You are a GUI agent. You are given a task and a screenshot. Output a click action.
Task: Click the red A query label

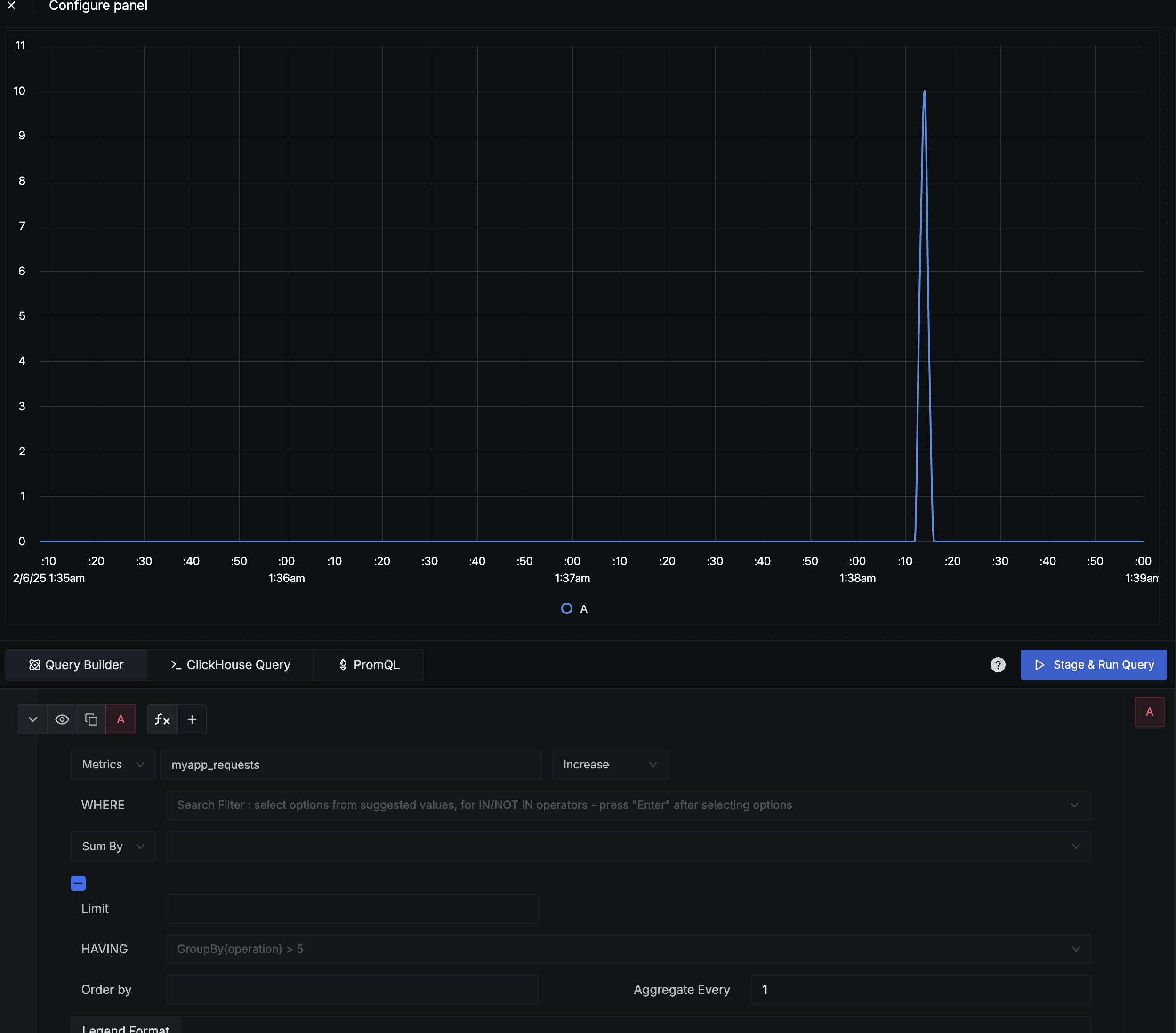[x=121, y=719]
